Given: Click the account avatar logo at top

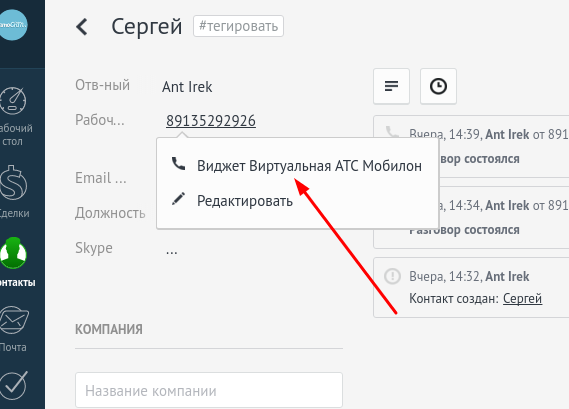Looking at the screenshot, I should [x=13, y=25].
